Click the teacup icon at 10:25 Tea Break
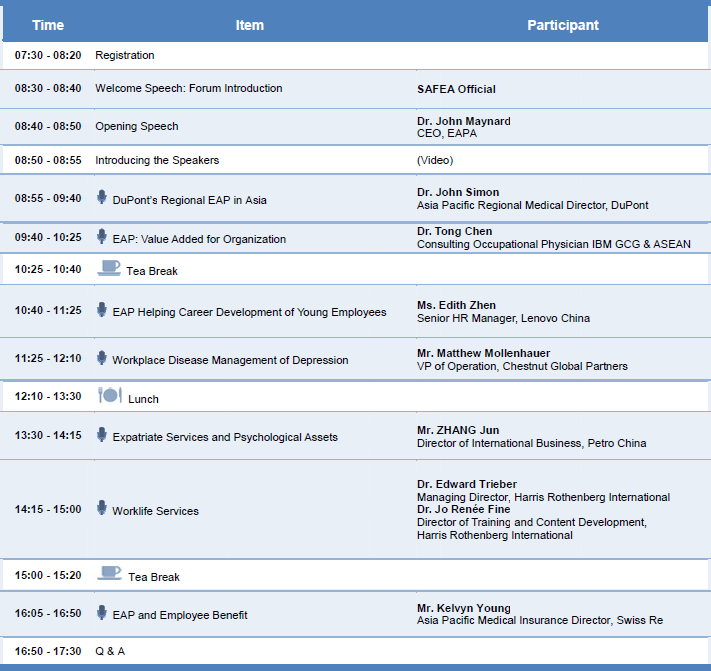The height and width of the screenshot is (671, 711). [x=109, y=268]
